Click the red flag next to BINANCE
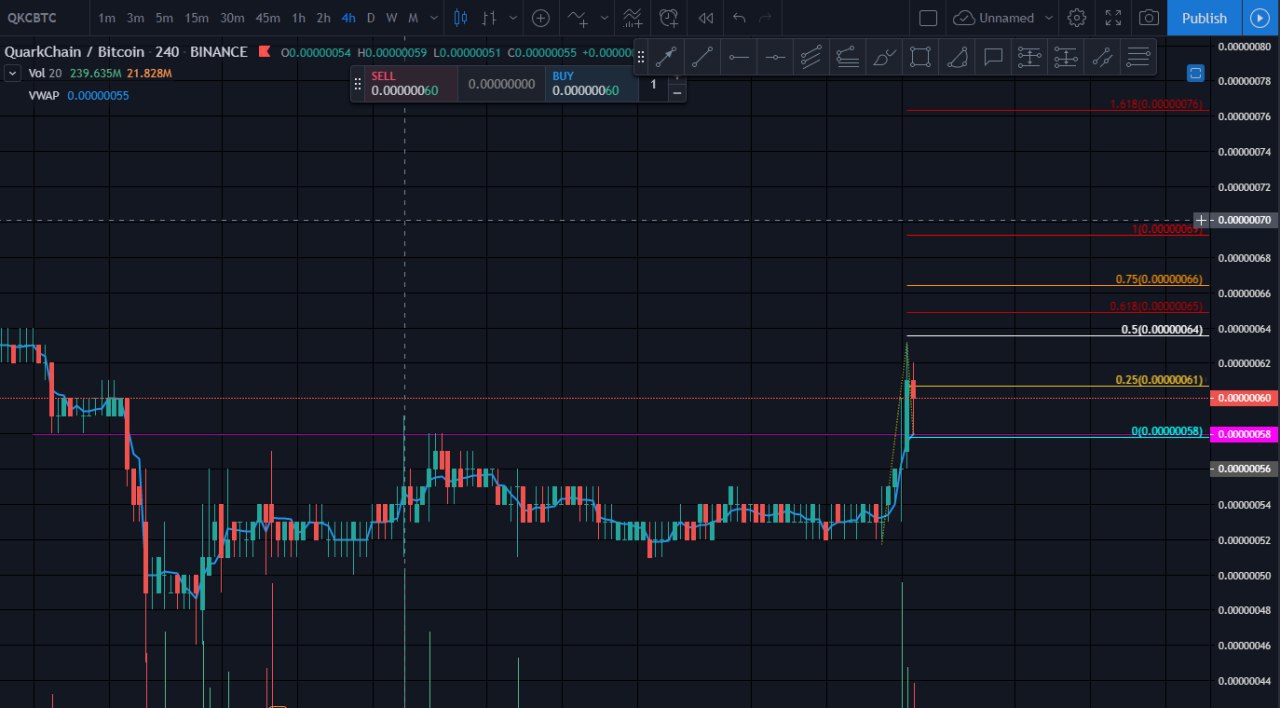 coord(264,52)
